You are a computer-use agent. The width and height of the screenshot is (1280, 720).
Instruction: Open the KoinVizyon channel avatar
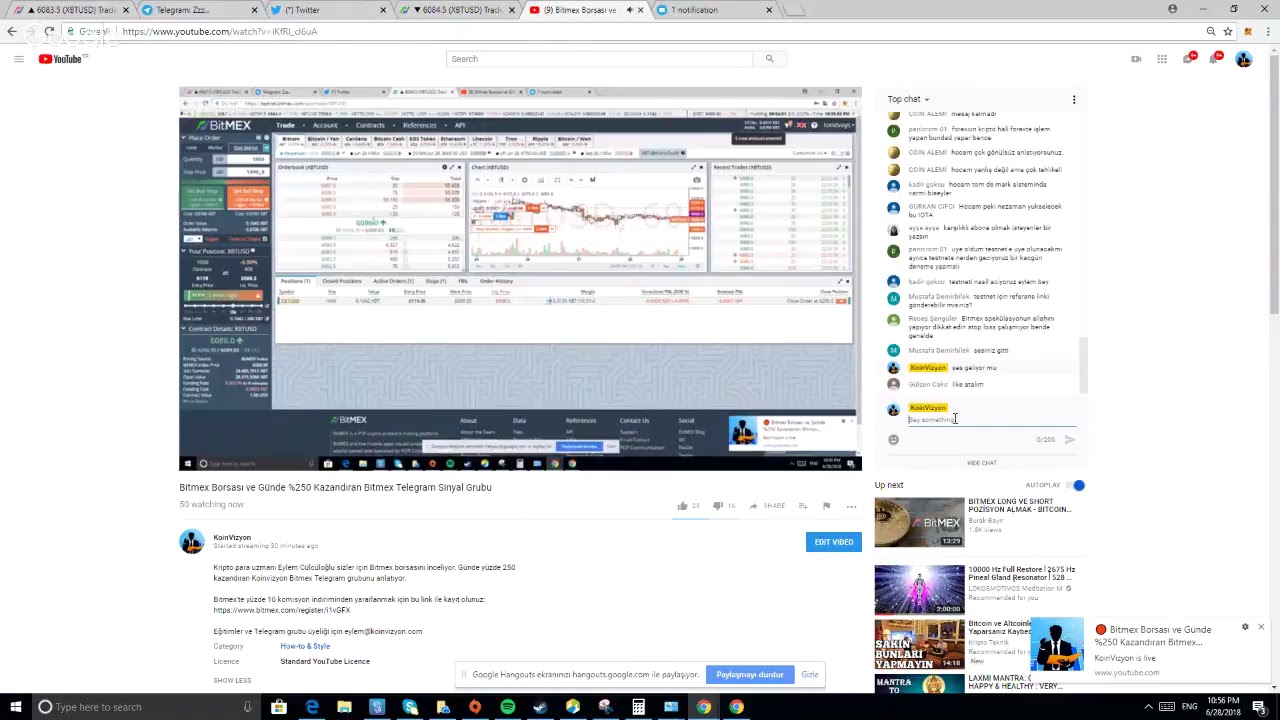coord(191,541)
